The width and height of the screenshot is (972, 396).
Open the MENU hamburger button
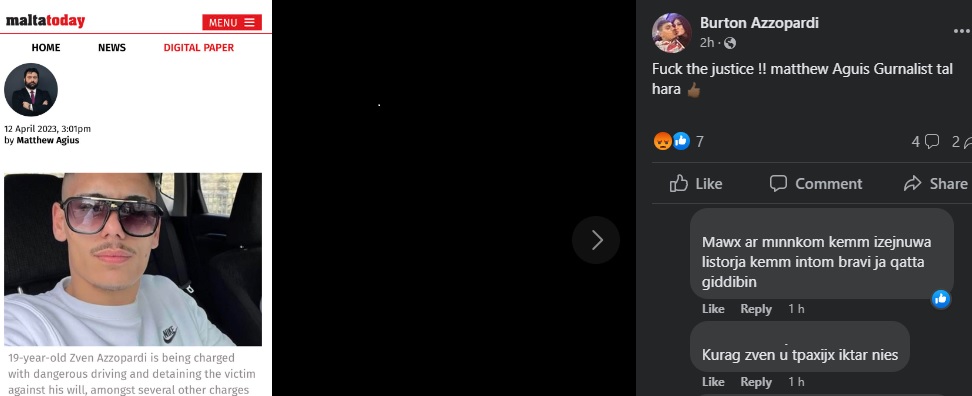click(x=232, y=22)
